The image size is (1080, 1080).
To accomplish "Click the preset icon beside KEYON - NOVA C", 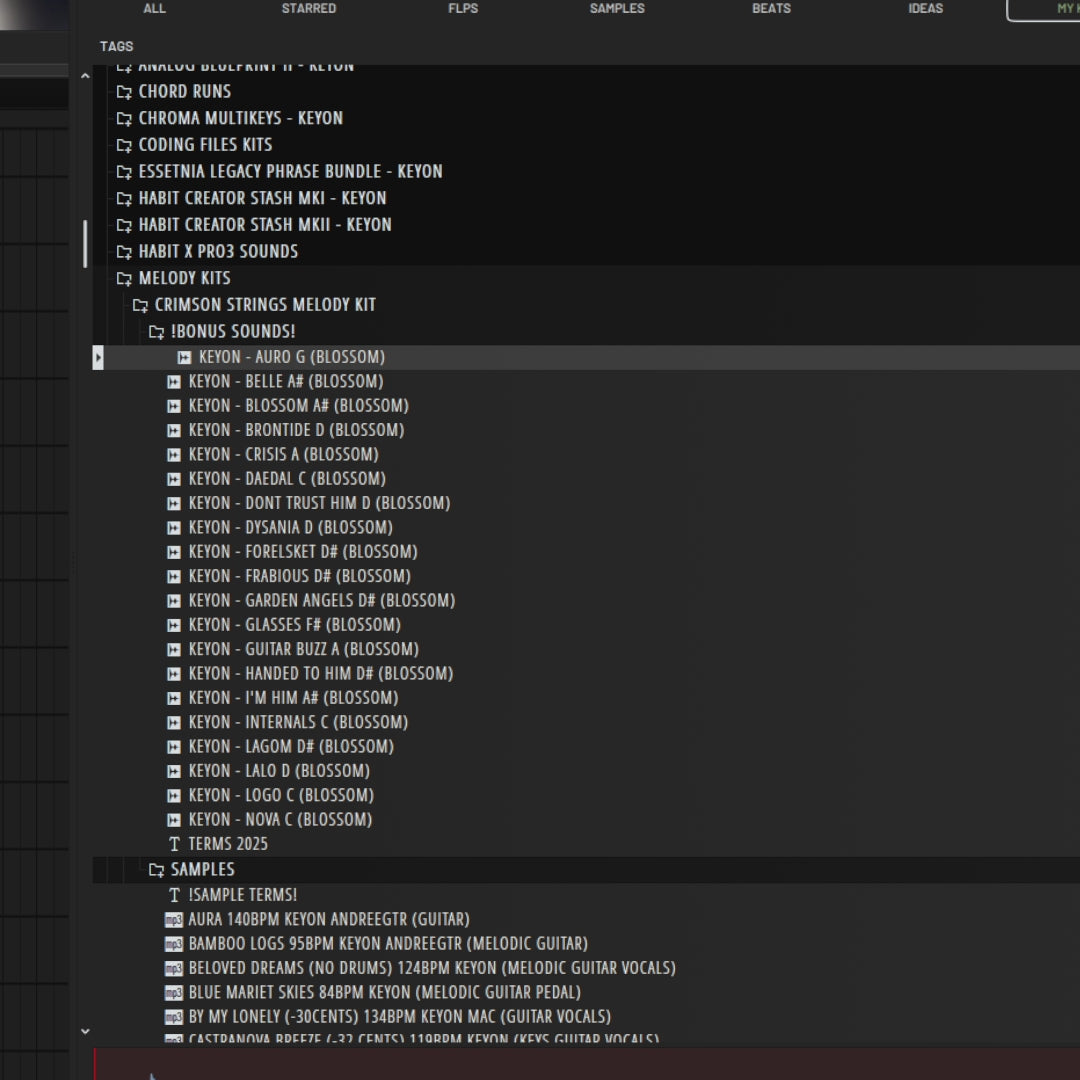I will (x=173, y=819).
